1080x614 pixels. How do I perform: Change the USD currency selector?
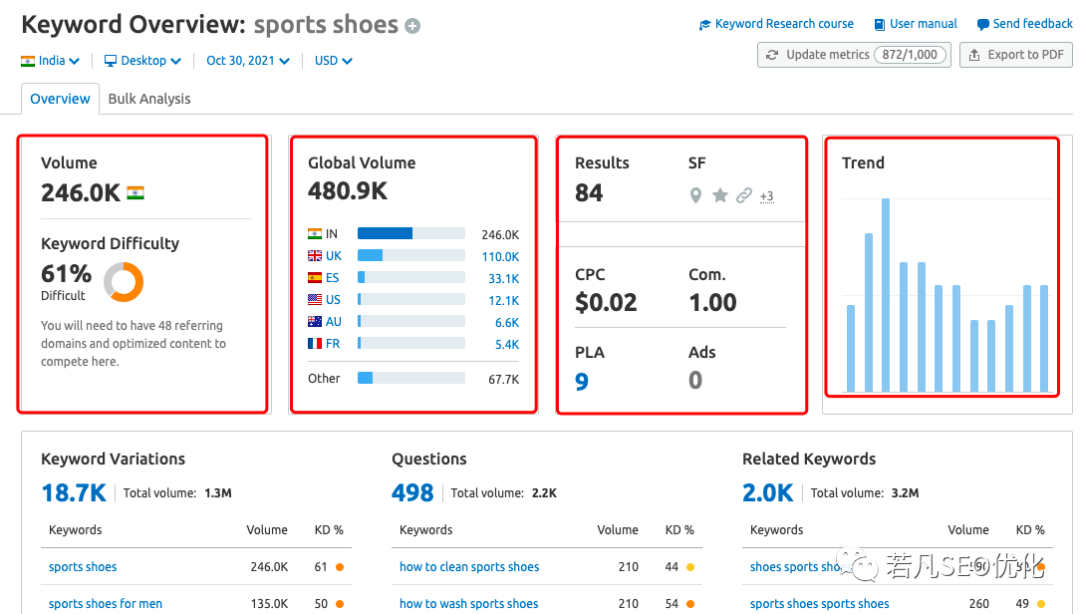pos(333,61)
